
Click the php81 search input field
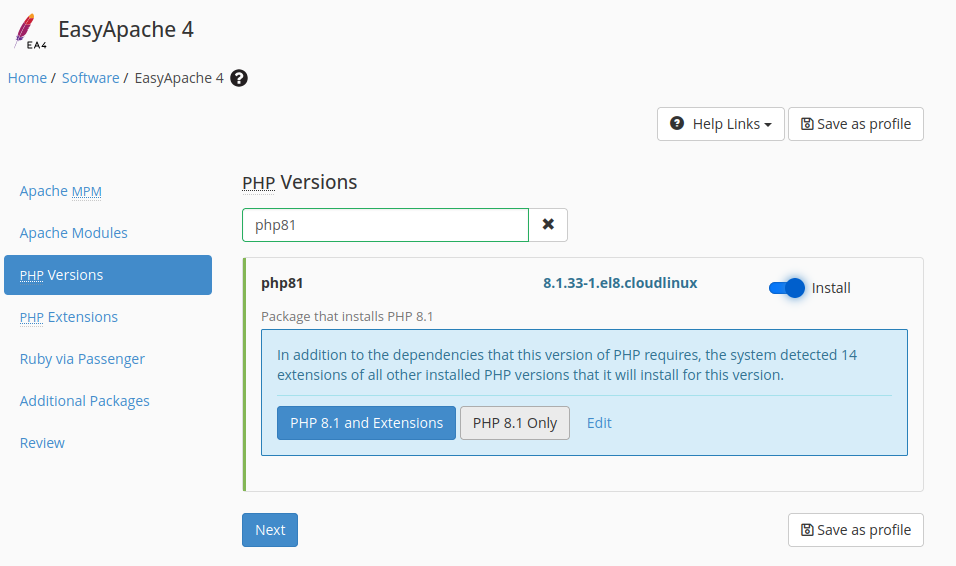385,225
